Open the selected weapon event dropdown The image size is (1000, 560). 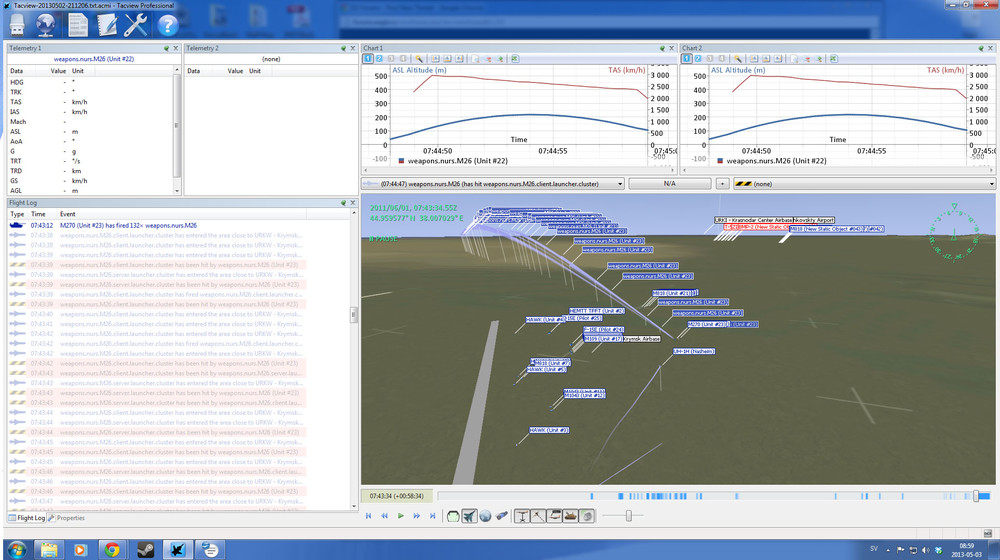point(620,184)
